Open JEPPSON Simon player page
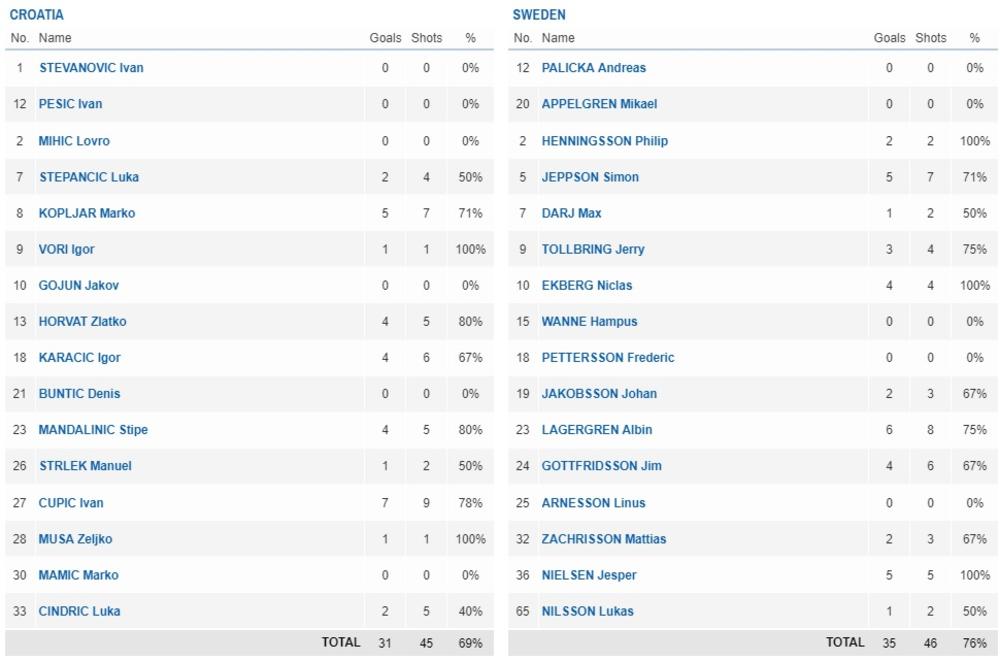Image resolution: width=1000 pixels, height=661 pixels. 590,177
